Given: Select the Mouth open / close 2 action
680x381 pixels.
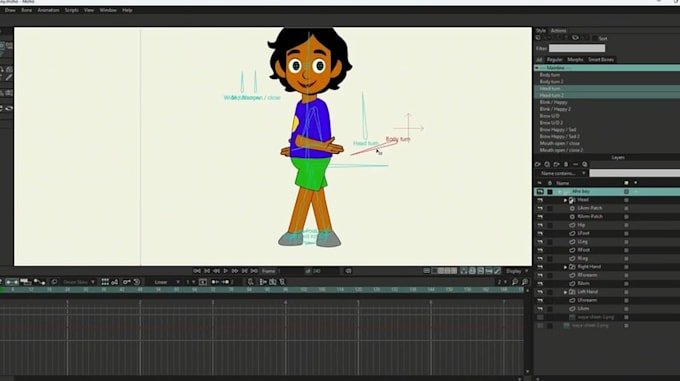Looking at the screenshot, I should (x=561, y=150).
